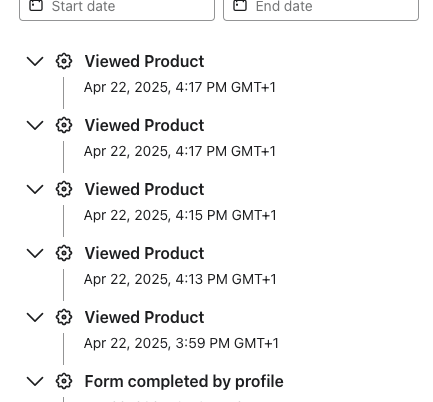Open the Form completed by profile event title
Image resolution: width=433 pixels, height=402 pixels.
(184, 382)
